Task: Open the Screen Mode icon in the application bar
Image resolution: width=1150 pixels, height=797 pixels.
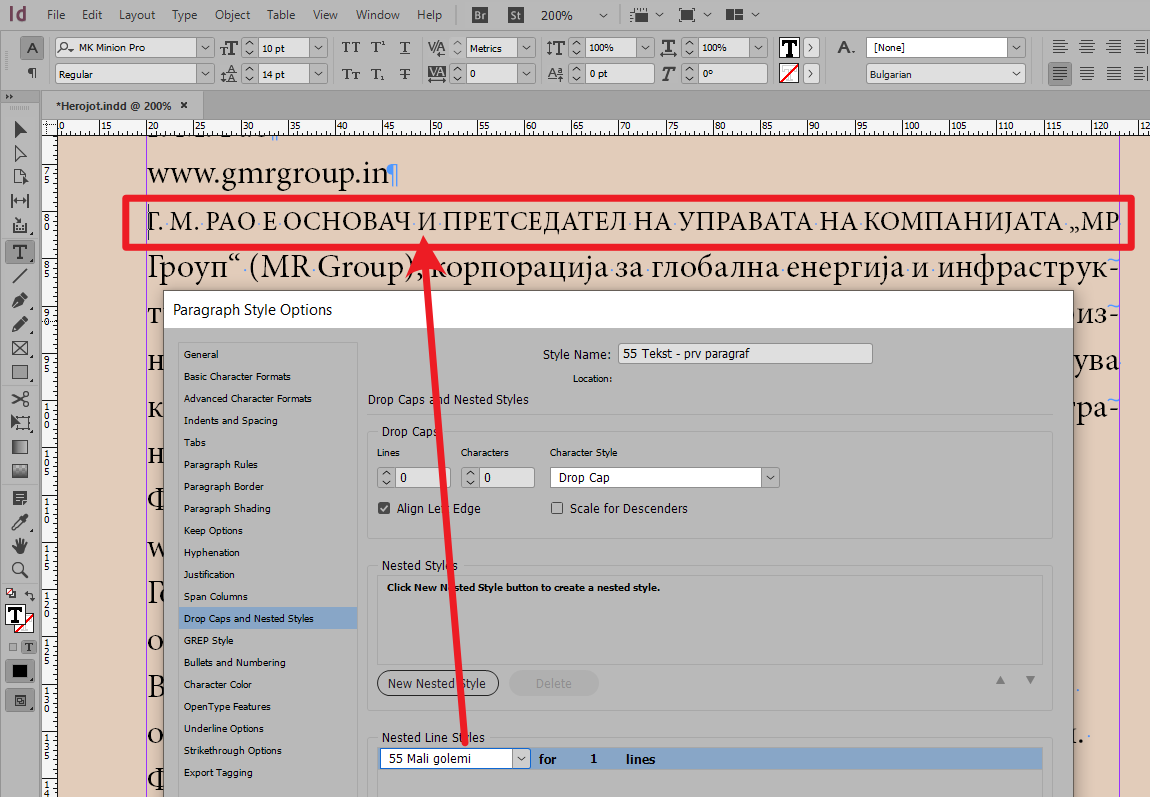Action: click(x=686, y=15)
